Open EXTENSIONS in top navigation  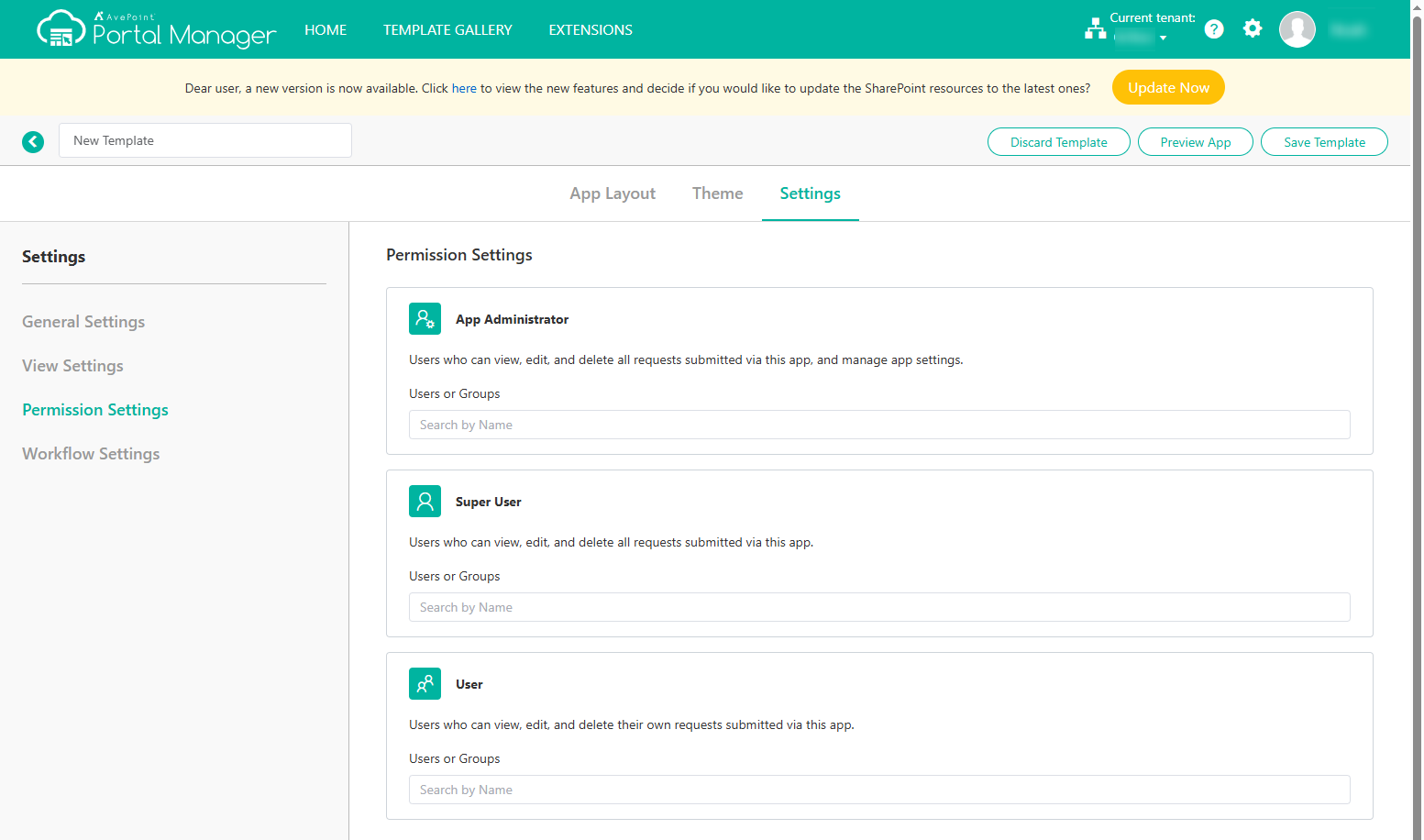point(591,30)
